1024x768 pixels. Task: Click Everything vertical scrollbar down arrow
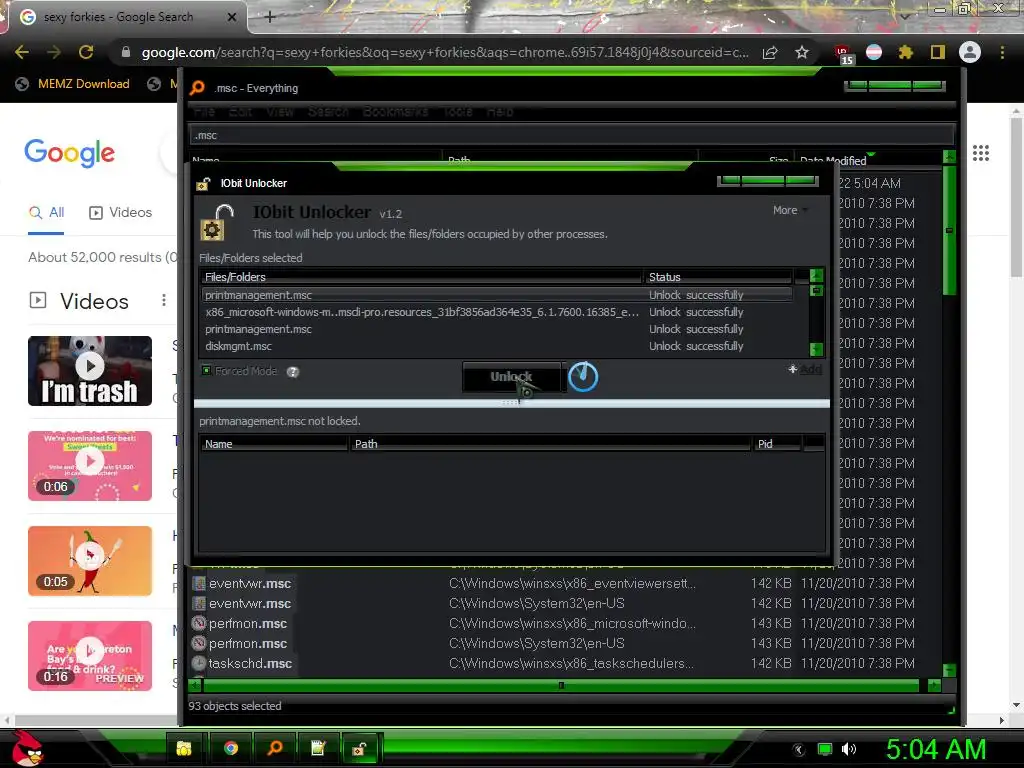[950, 670]
